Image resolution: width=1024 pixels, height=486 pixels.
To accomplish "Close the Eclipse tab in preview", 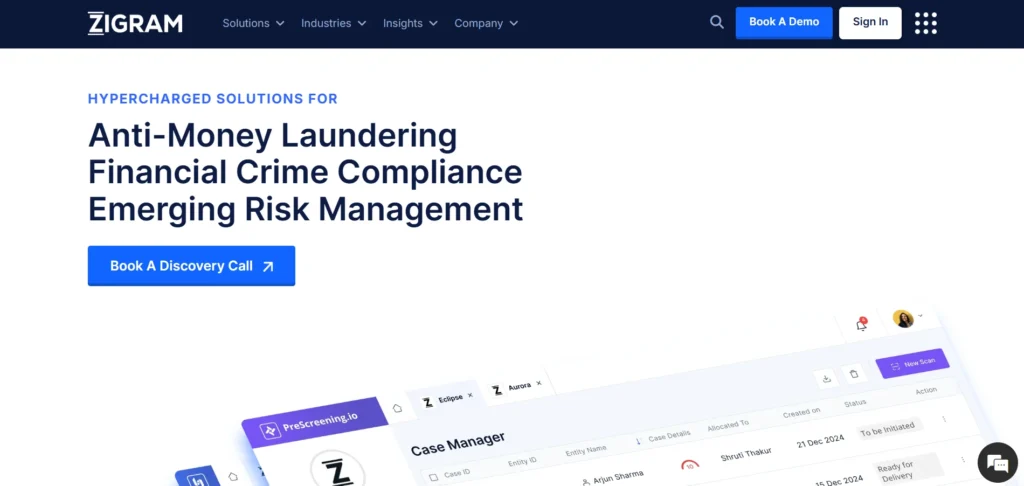I will tap(470, 395).
